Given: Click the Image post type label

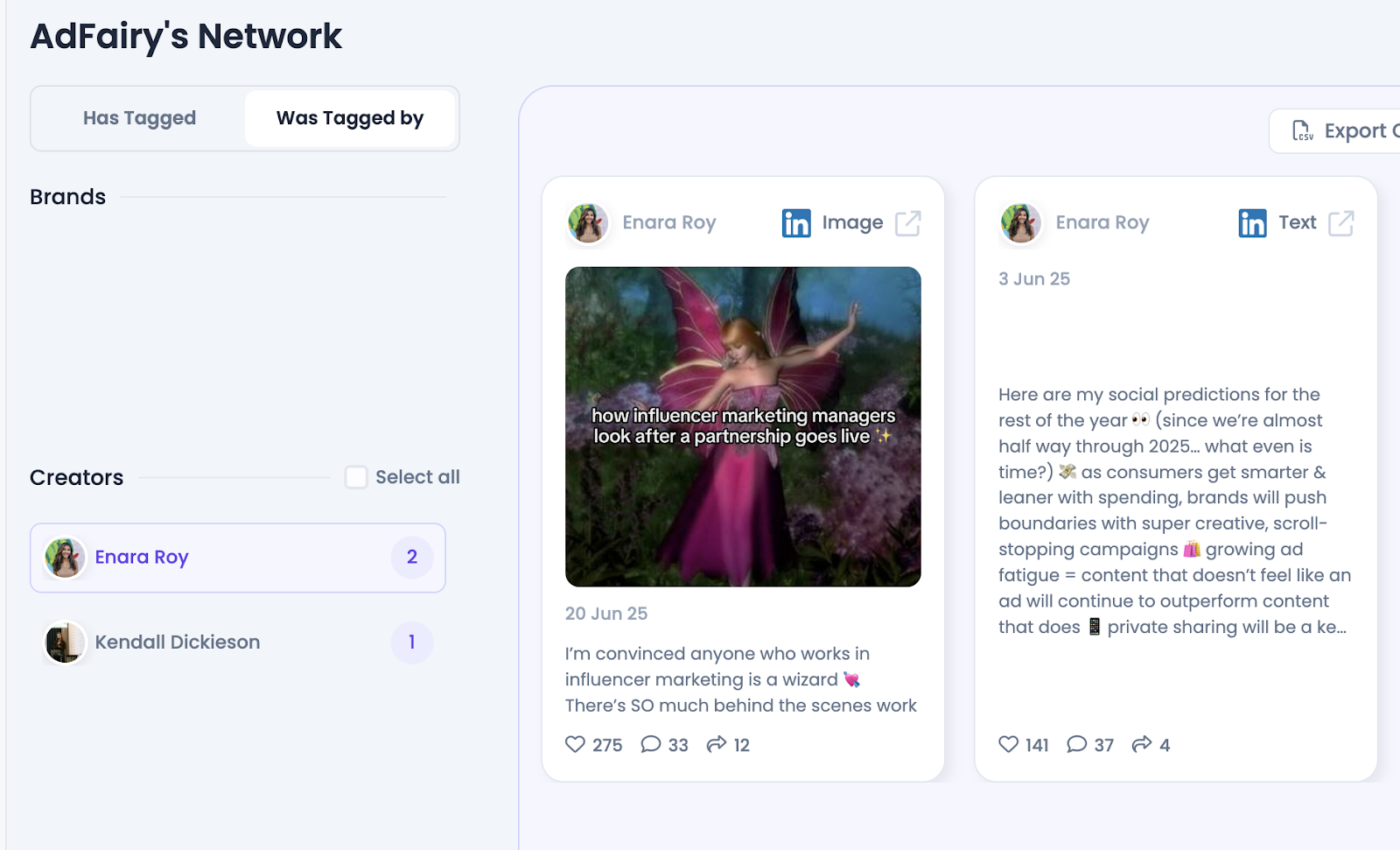Looking at the screenshot, I should 853,223.
